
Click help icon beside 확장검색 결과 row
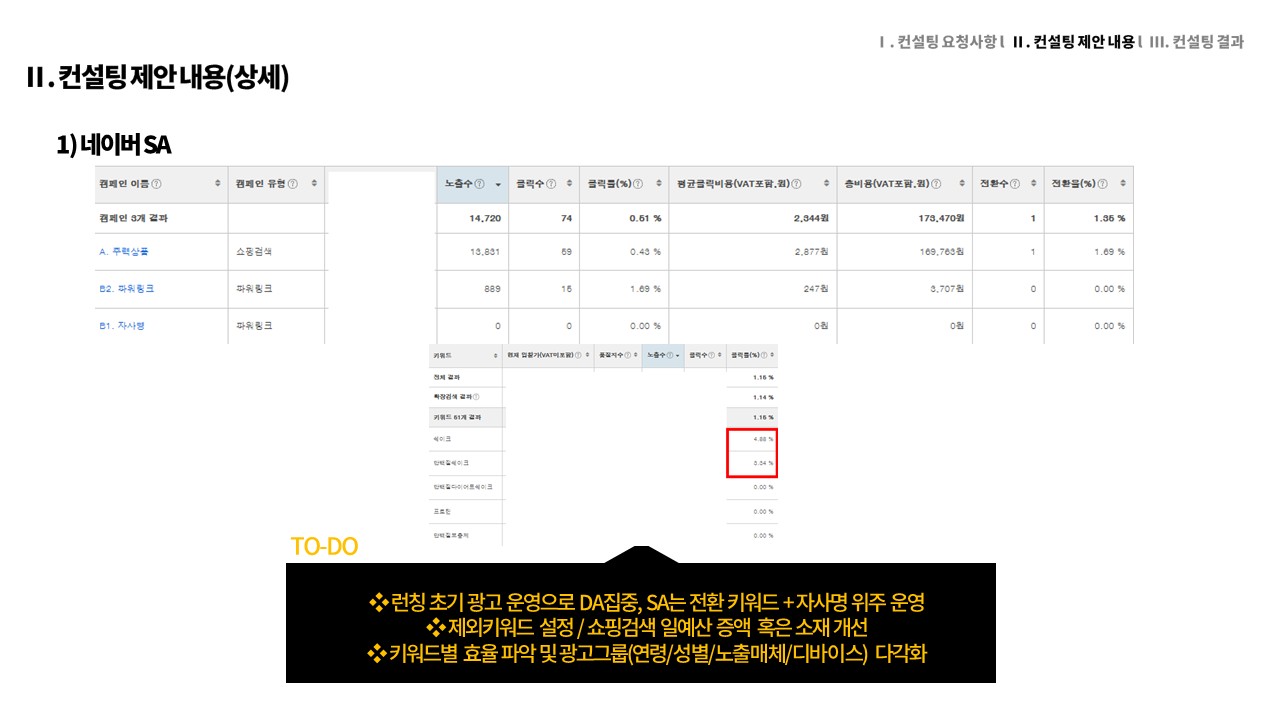click(476, 397)
